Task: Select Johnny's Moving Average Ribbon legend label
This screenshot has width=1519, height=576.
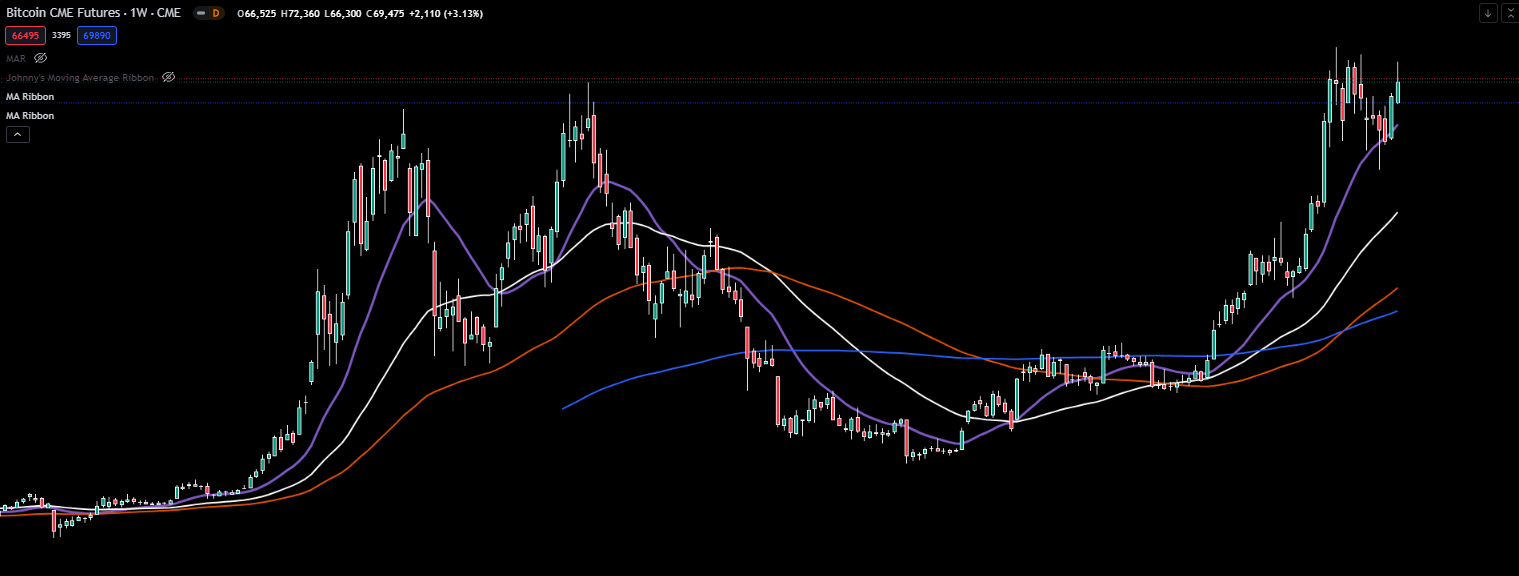Action: pyautogui.click(x=80, y=77)
